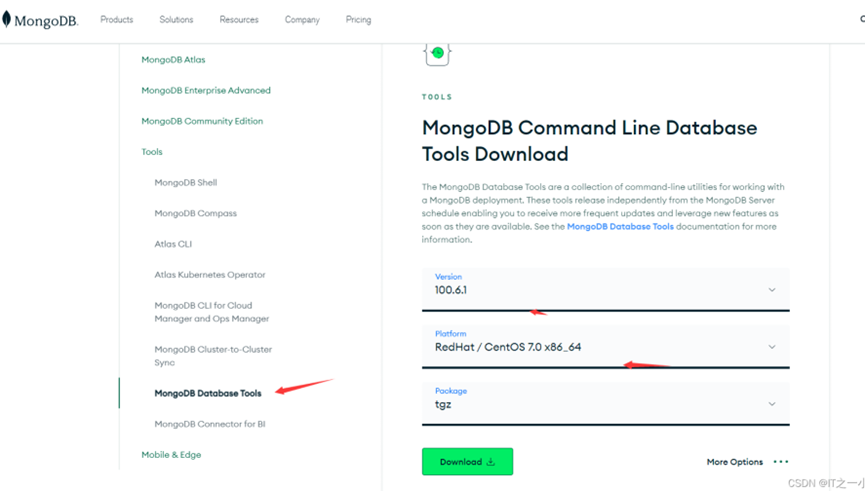
Task: Select MongoDB Database Tools sidebar item
Action: (x=208, y=393)
